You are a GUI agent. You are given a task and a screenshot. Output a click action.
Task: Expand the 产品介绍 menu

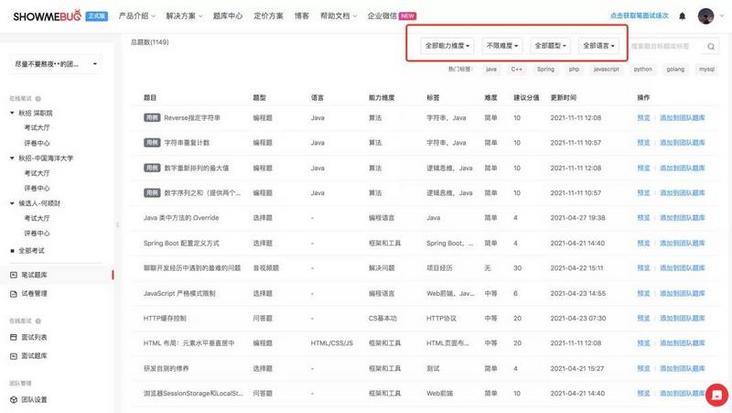137,16
